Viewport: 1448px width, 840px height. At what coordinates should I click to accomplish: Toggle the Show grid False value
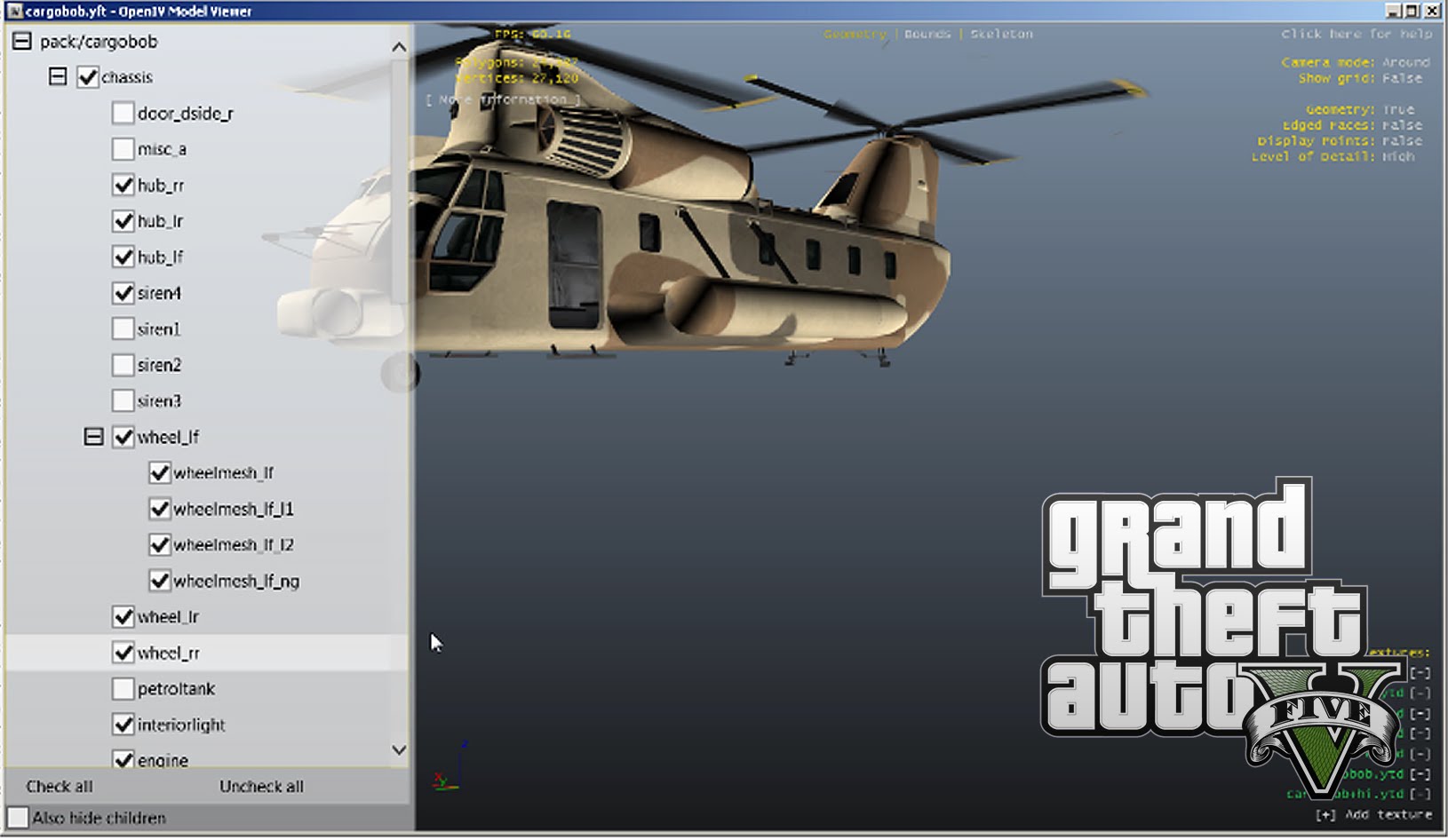1402,78
